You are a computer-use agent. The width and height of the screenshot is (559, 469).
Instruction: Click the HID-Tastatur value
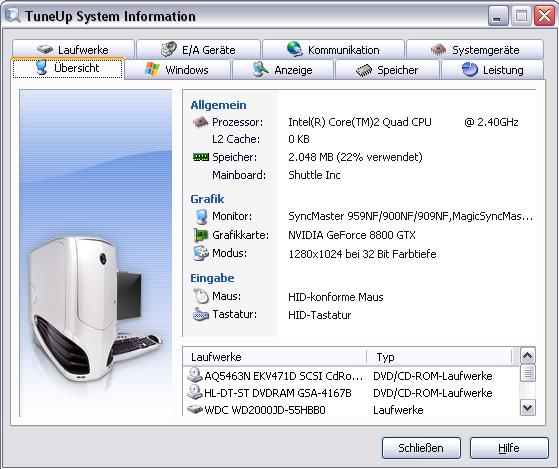coord(319,315)
